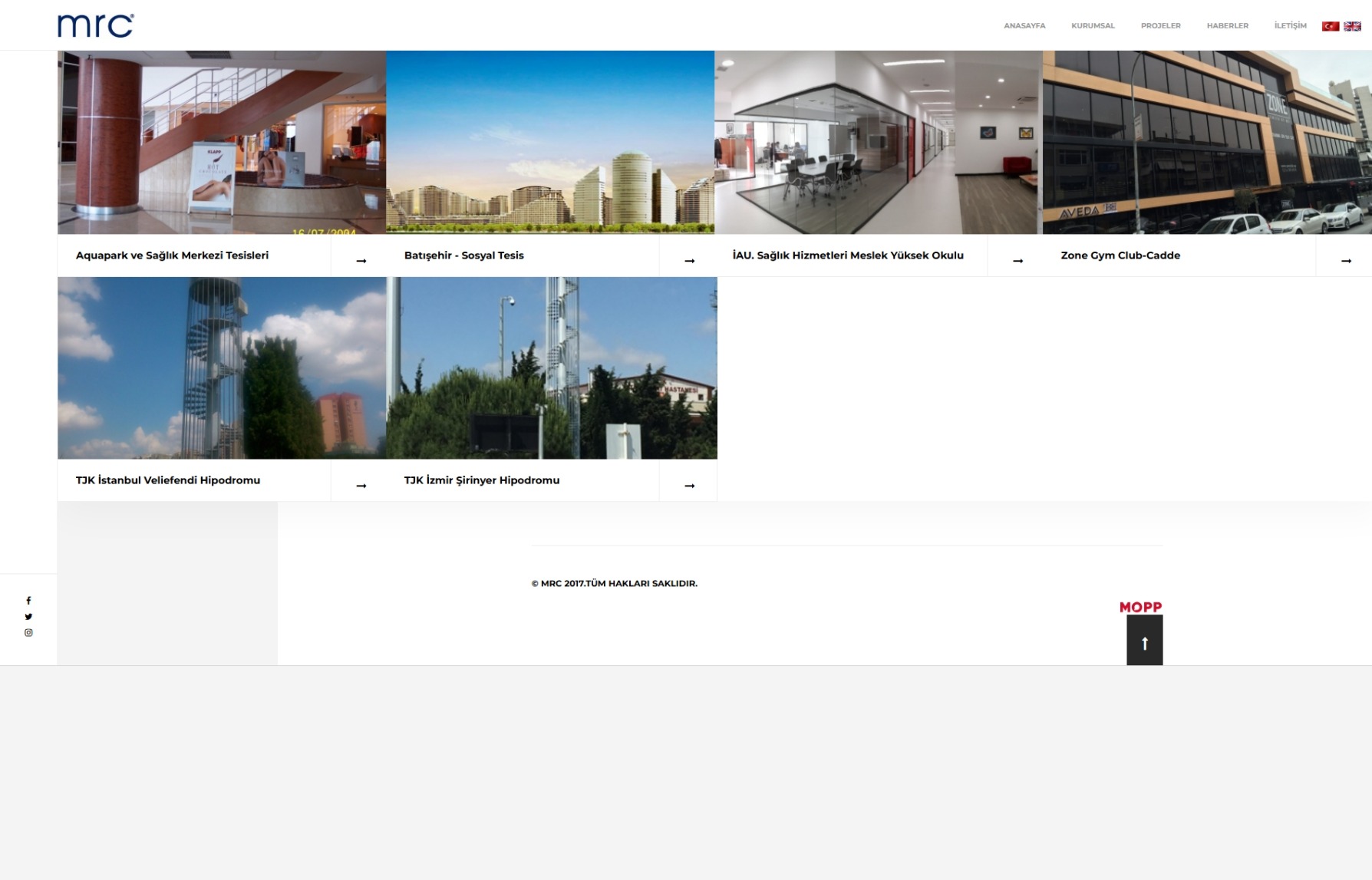Screen dimensions: 1372x880
Task: Switch language using the UK flag
Action: tap(1352, 26)
